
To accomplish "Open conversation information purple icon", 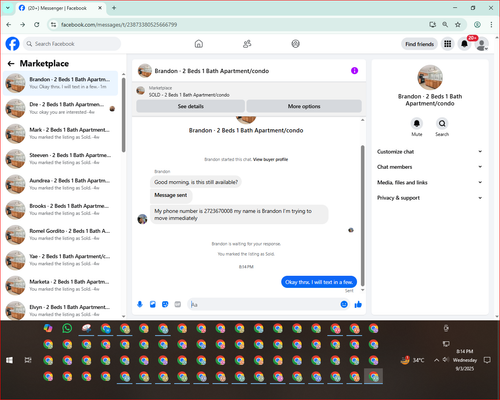I will pos(354,71).
